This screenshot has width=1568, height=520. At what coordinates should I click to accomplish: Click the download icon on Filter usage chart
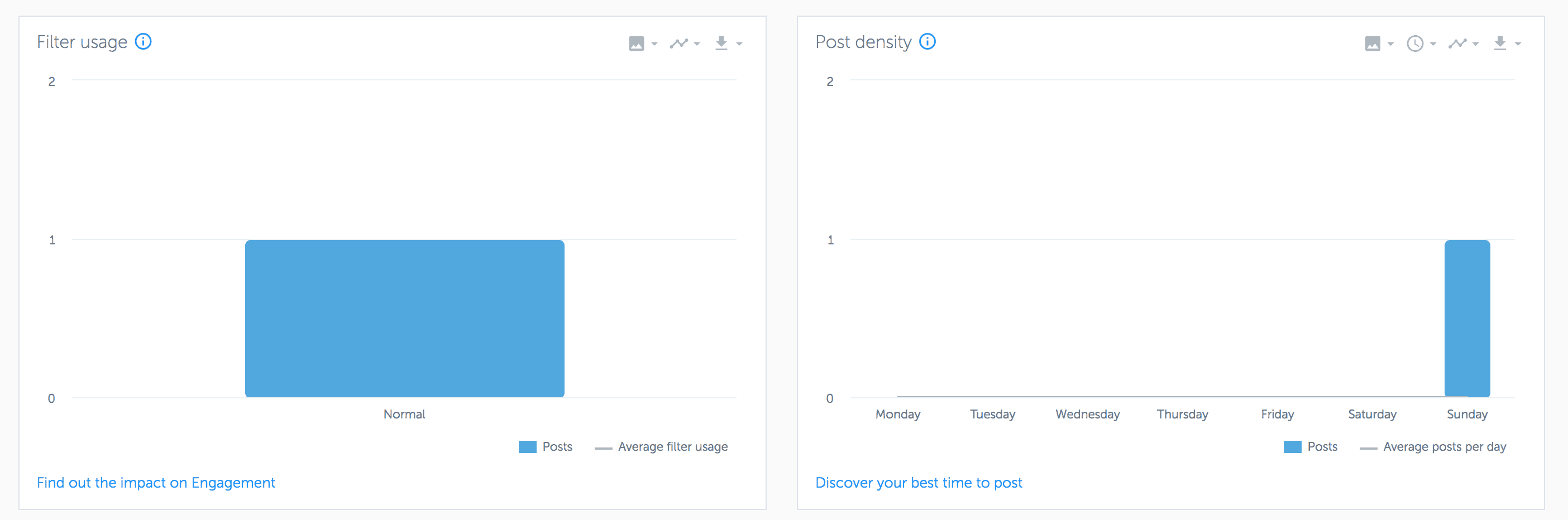(722, 42)
